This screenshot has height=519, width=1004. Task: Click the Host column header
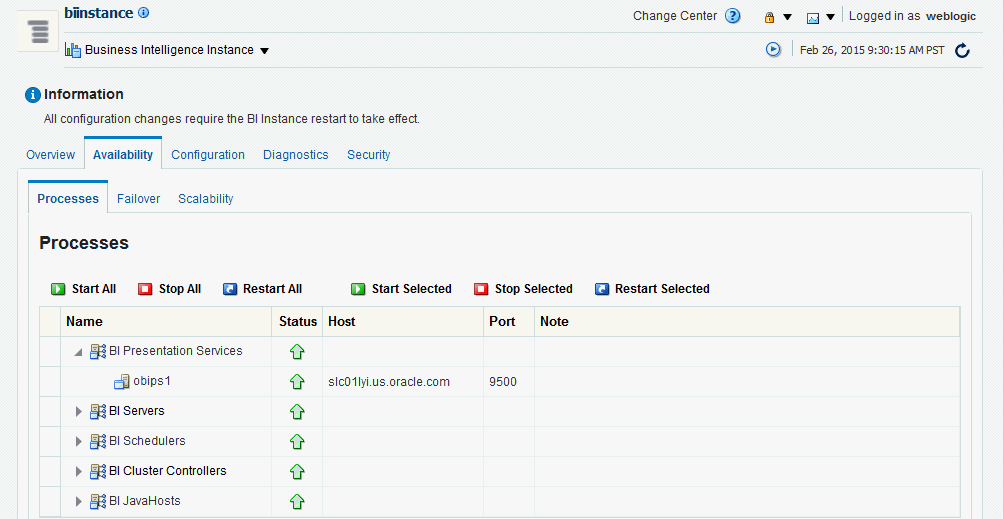pyautogui.click(x=403, y=322)
